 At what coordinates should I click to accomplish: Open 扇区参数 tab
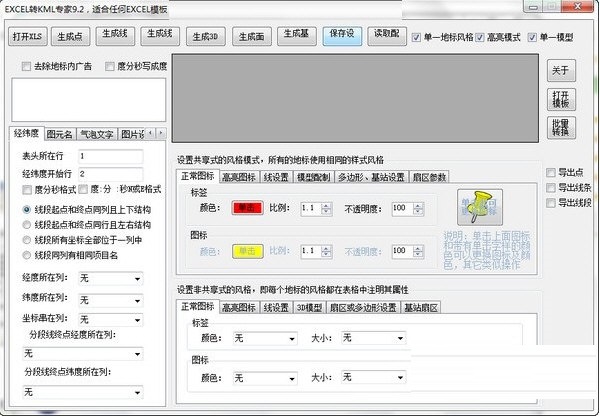(x=429, y=178)
